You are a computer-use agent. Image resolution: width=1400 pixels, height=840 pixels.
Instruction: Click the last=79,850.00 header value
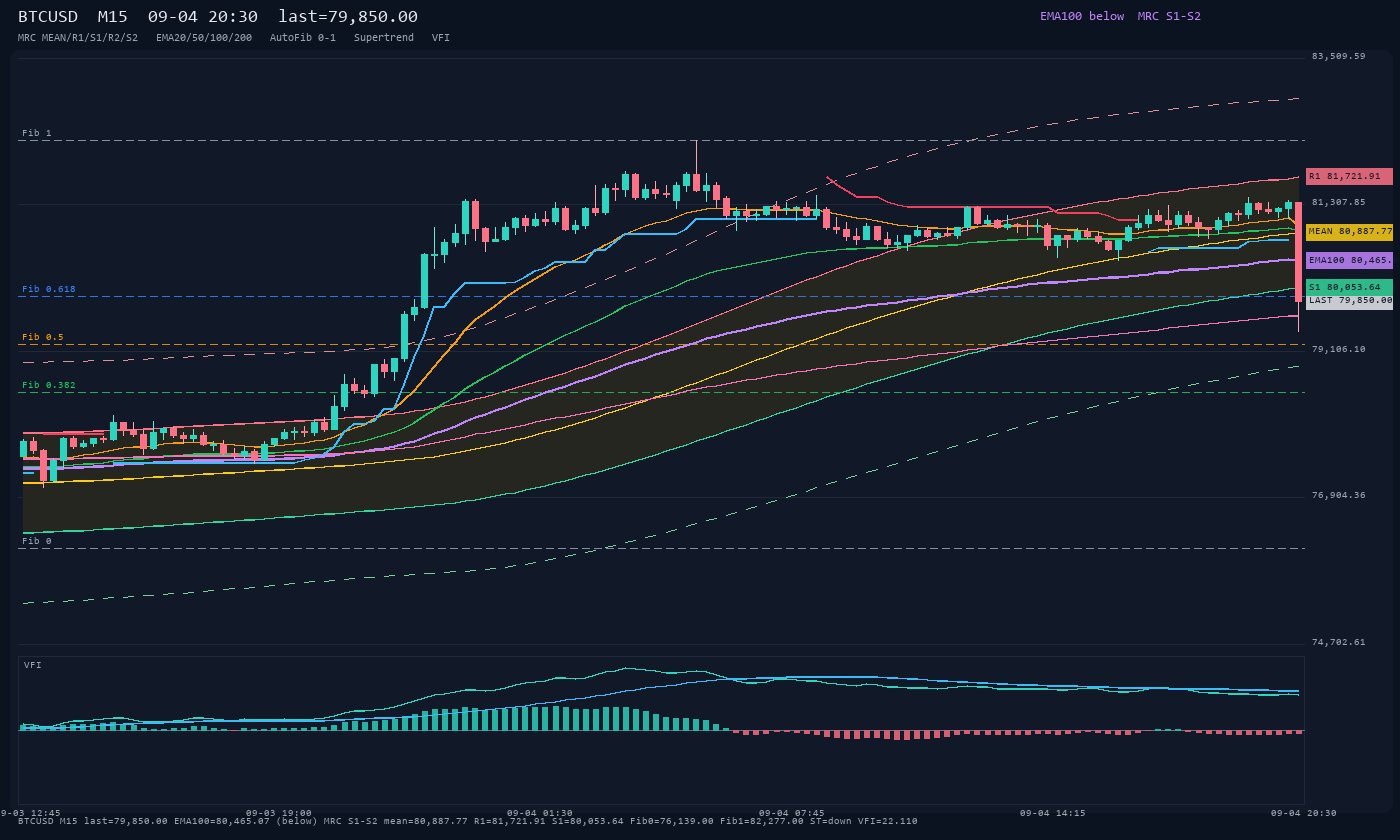click(x=348, y=17)
